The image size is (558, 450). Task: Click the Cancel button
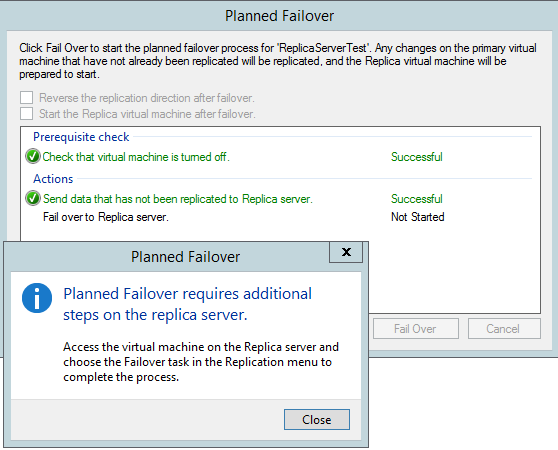click(x=504, y=328)
